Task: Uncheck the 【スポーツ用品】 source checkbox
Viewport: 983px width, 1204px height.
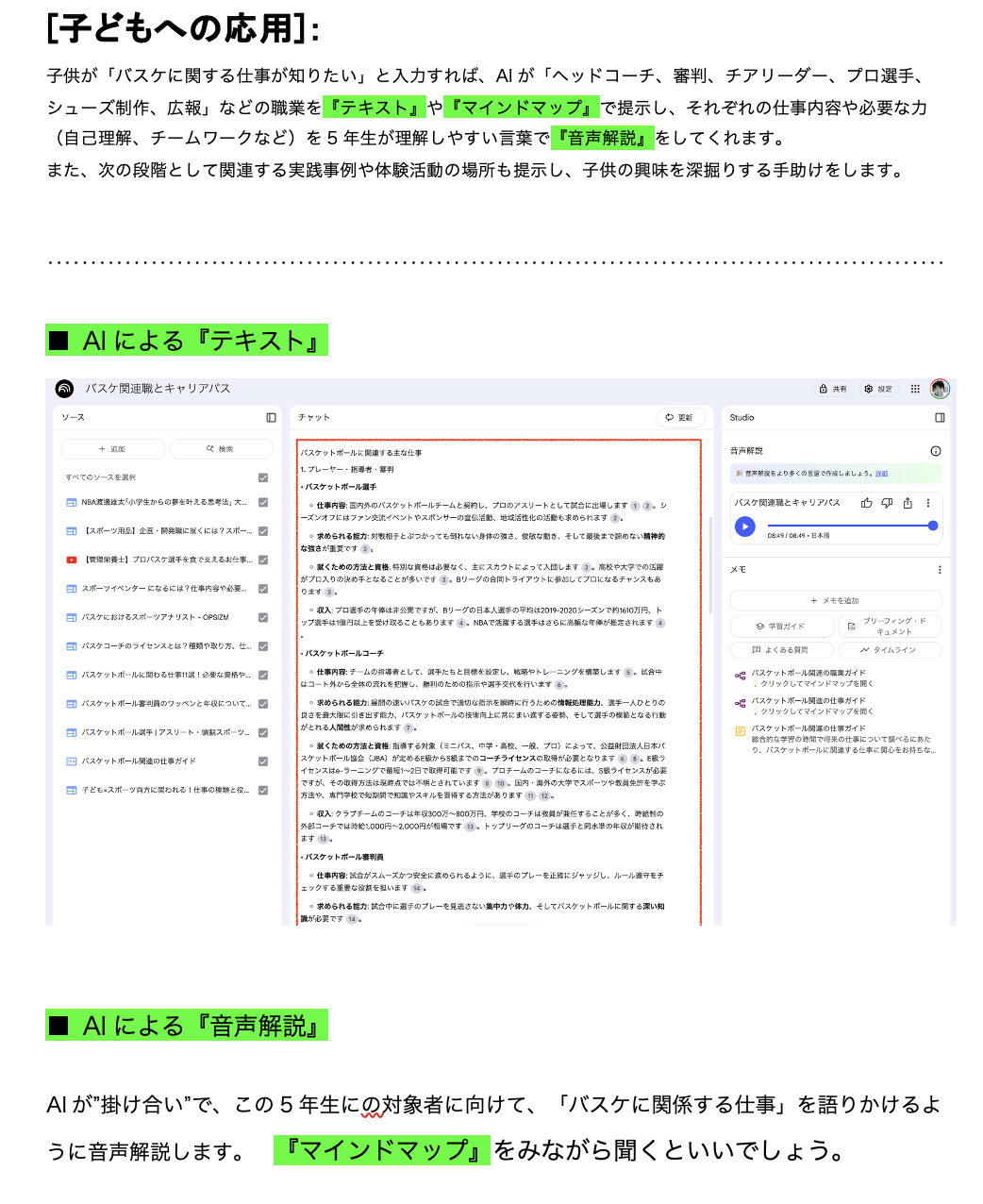Action: [x=263, y=531]
